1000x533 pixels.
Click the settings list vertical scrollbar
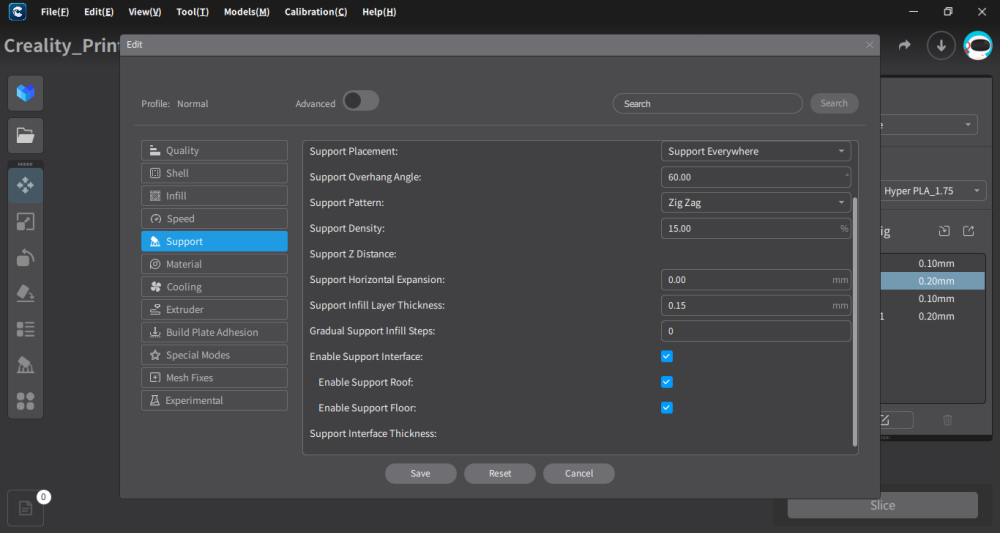tap(855, 322)
